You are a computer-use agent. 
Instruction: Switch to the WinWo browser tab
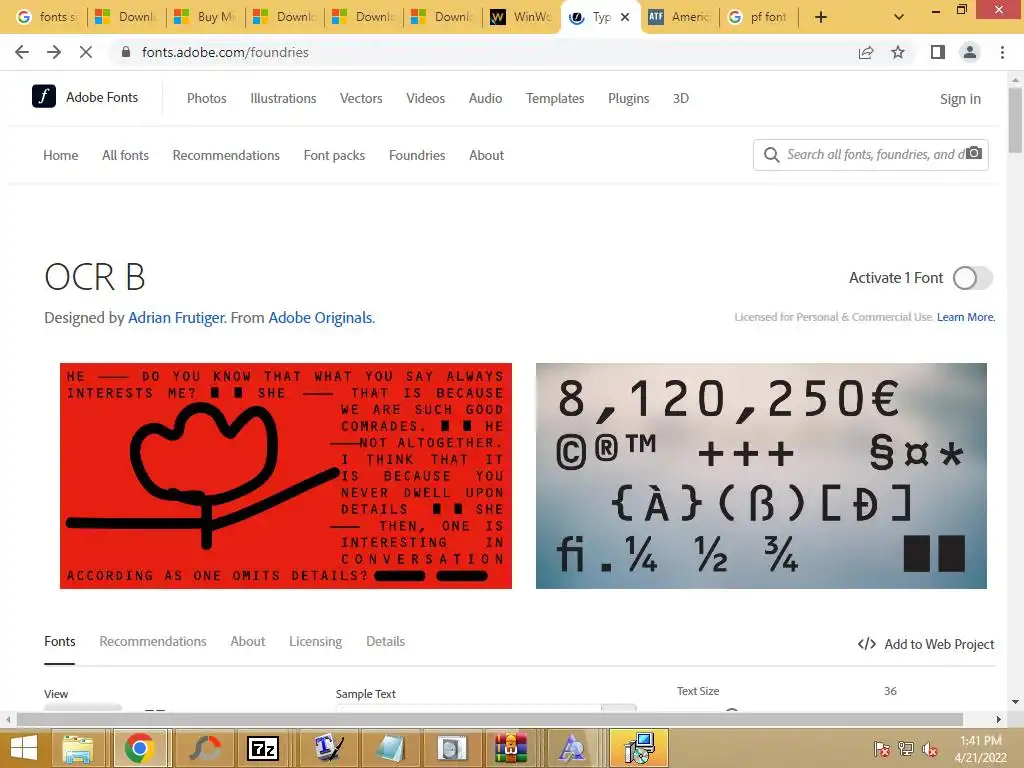[520, 17]
